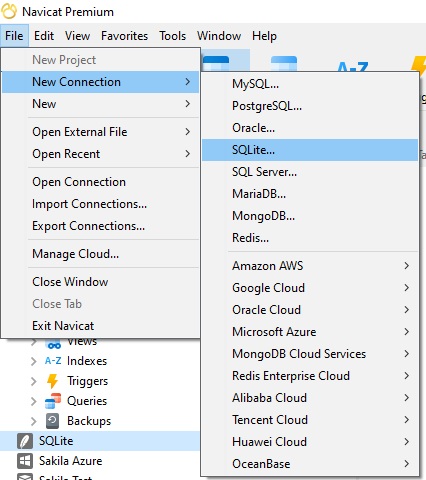Open Alibaba Cloud submenu
The width and height of the screenshot is (426, 480).
point(310,398)
